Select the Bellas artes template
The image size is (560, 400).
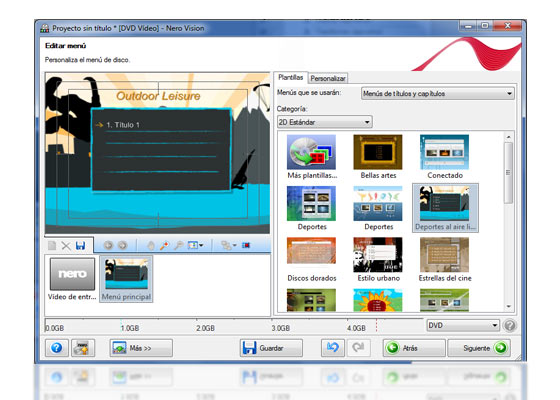point(378,152)
